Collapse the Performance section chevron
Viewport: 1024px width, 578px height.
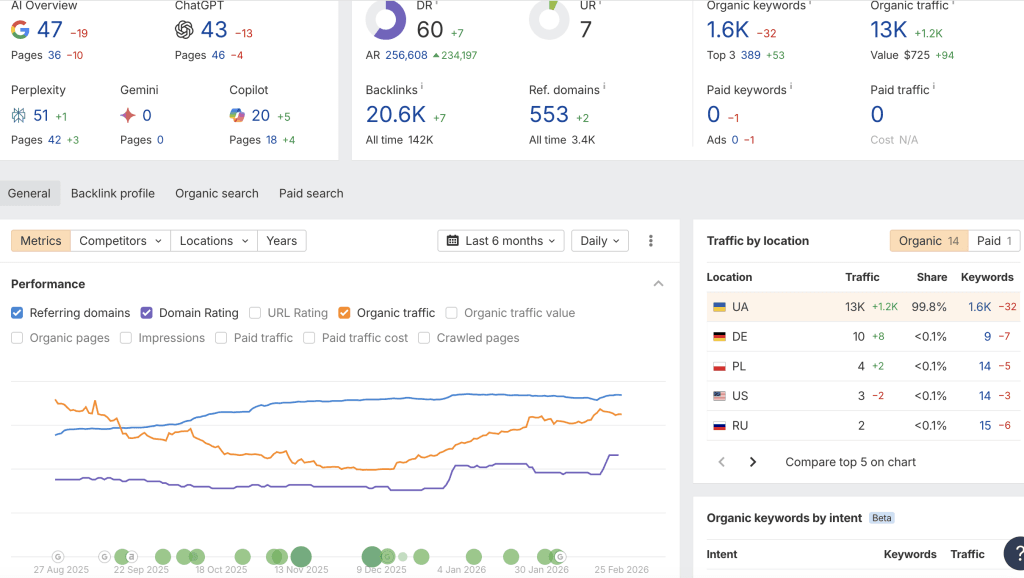click(x=658, y=283)
